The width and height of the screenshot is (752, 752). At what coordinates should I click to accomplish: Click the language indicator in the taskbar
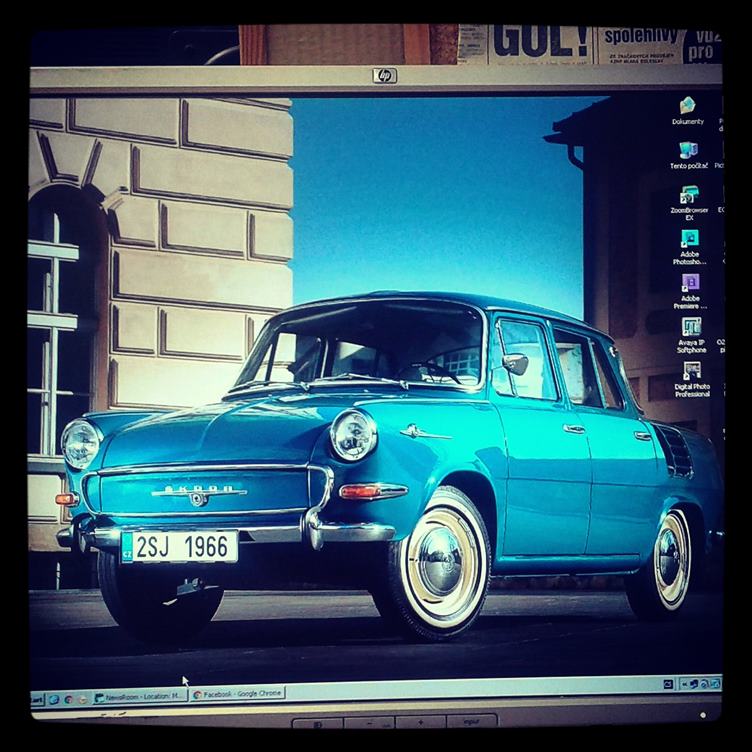click(x=668, y=684)
